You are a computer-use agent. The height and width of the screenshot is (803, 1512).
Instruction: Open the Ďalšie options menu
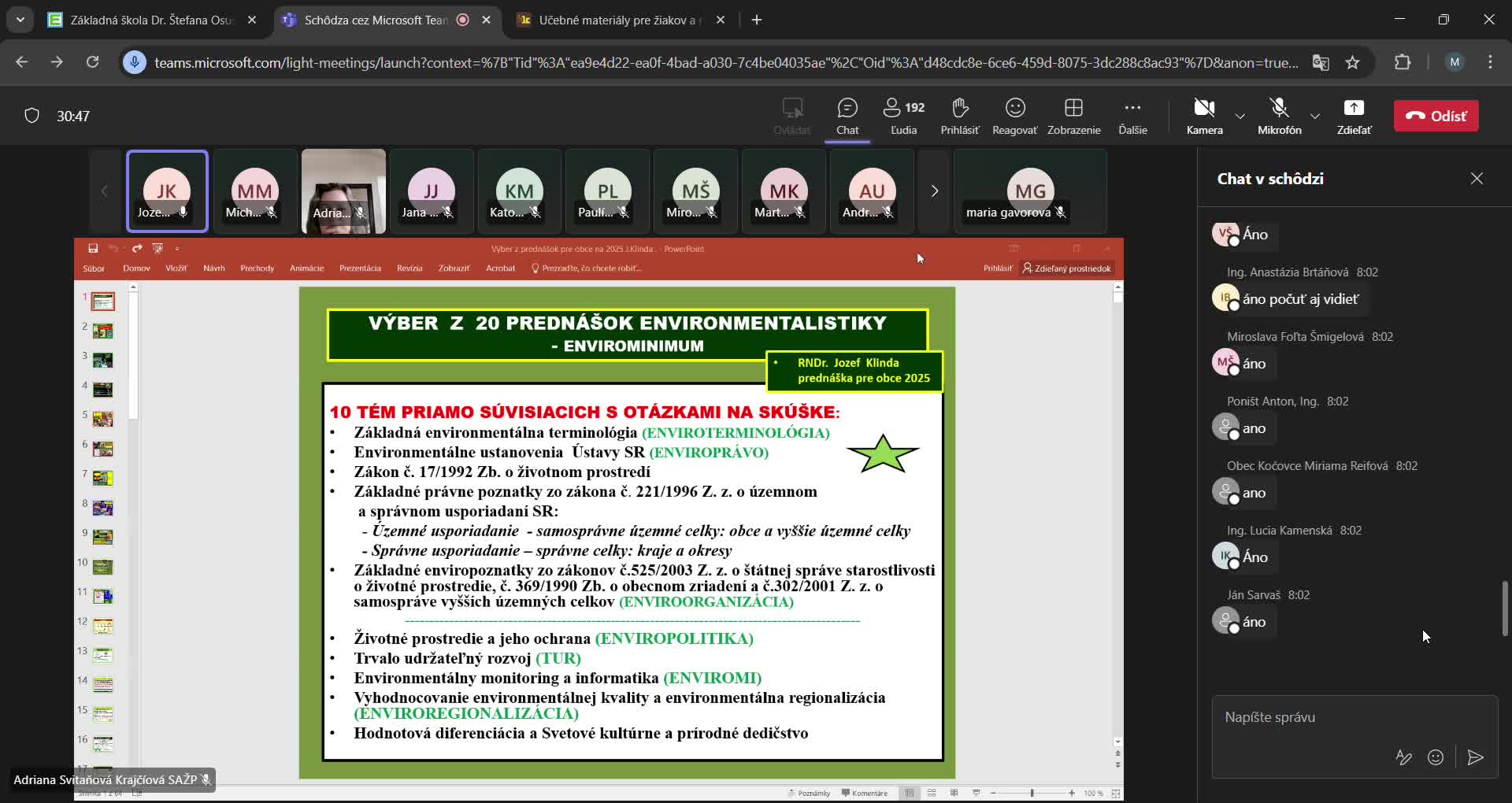pos(1132,116)
